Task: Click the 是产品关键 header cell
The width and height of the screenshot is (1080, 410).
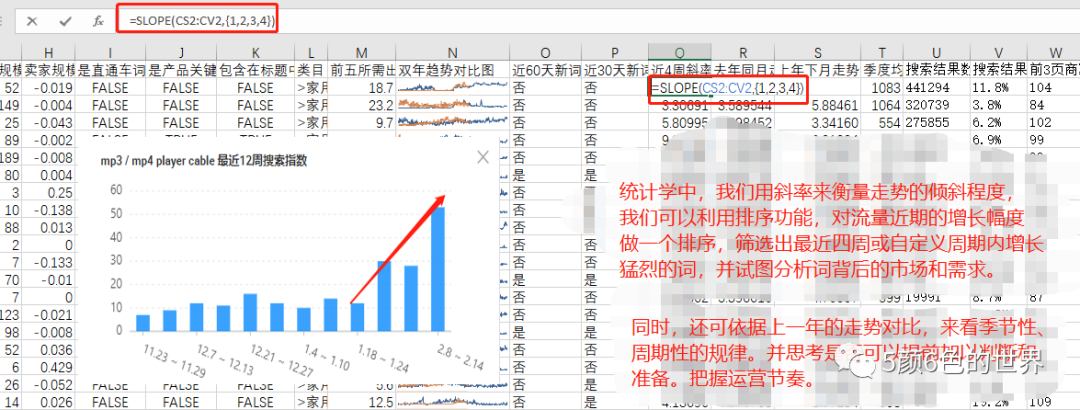Action: pos(180,70)
